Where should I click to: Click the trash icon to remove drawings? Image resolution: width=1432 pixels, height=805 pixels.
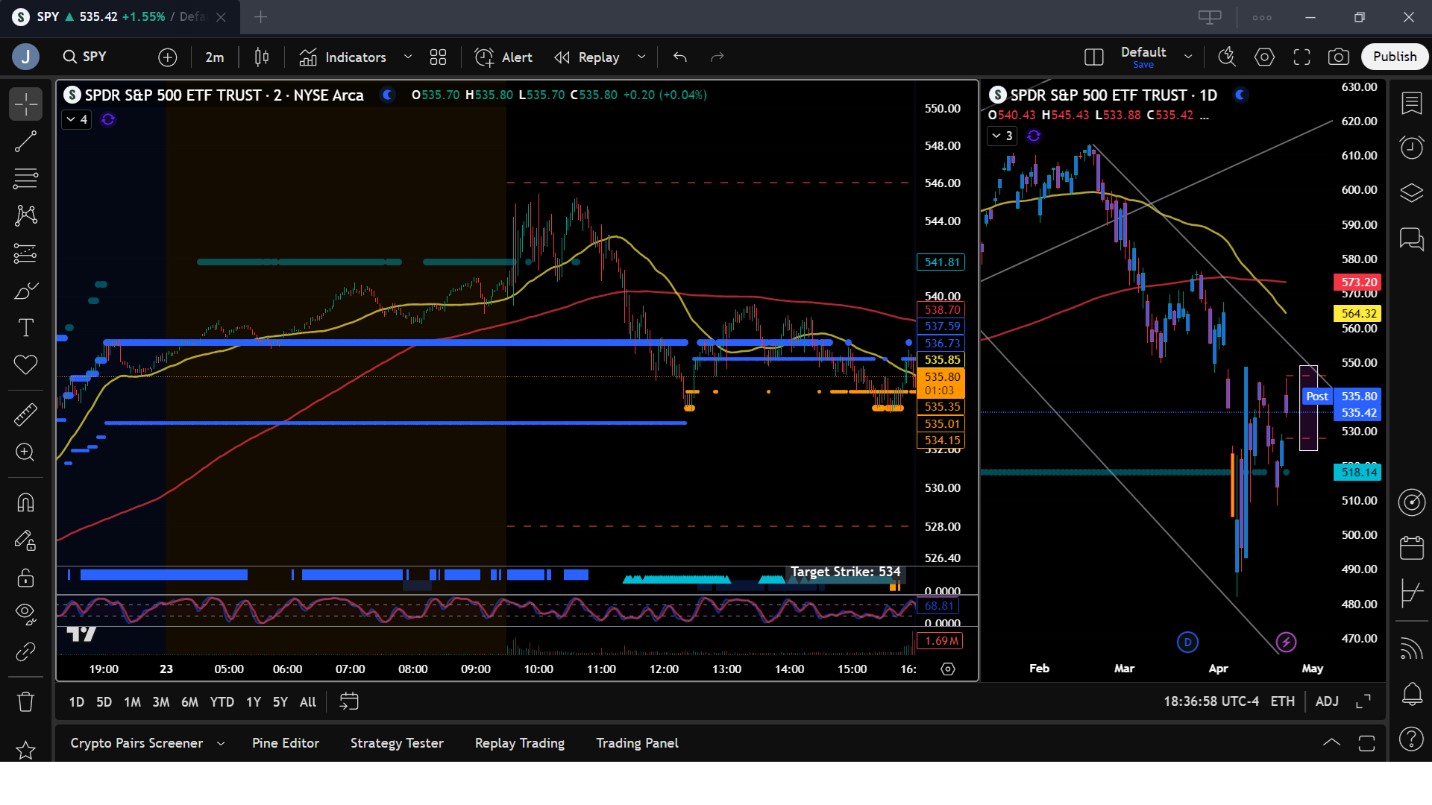pyautogui.click(x=26, y=702)
